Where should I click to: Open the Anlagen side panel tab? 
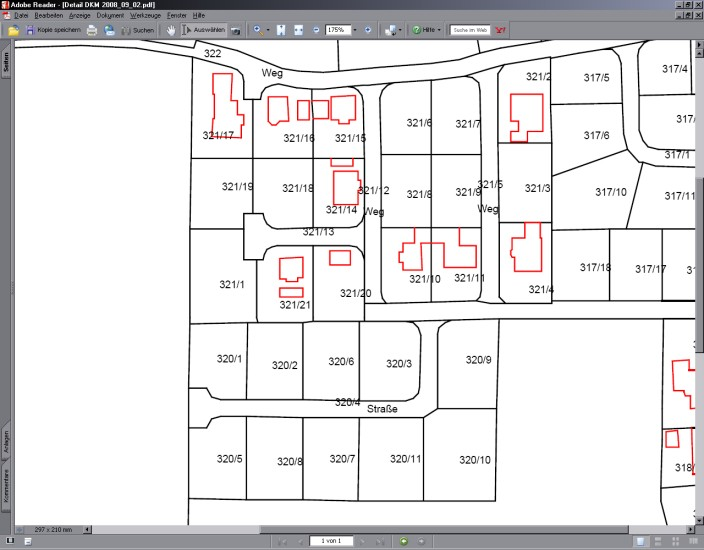pyautogui.click(x=6, y=441)
